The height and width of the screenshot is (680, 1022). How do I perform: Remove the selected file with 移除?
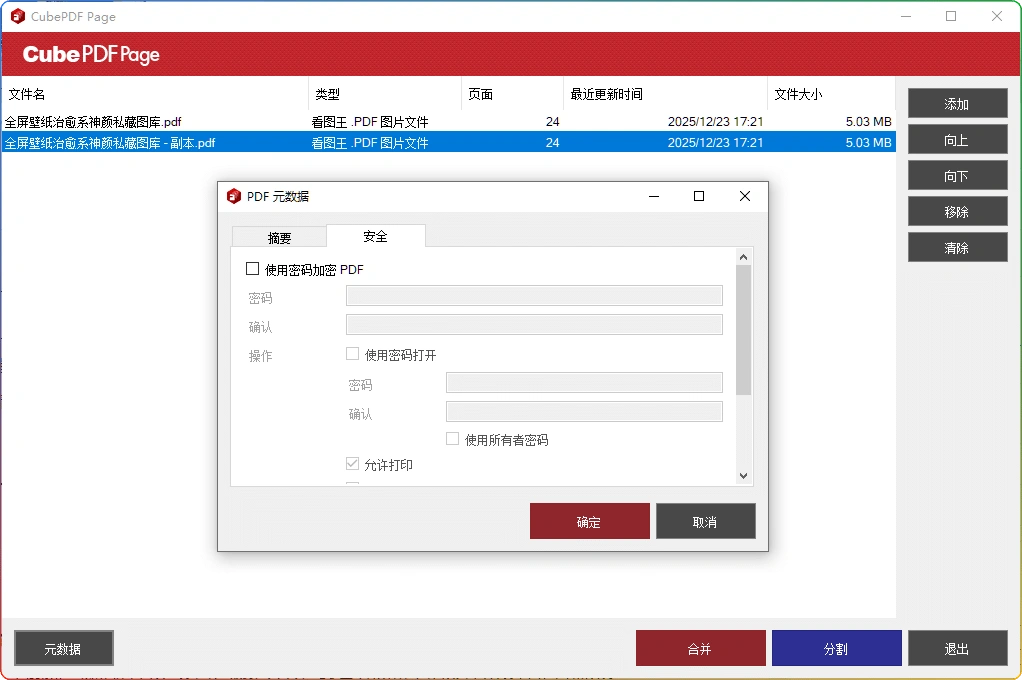coord(957,211)
